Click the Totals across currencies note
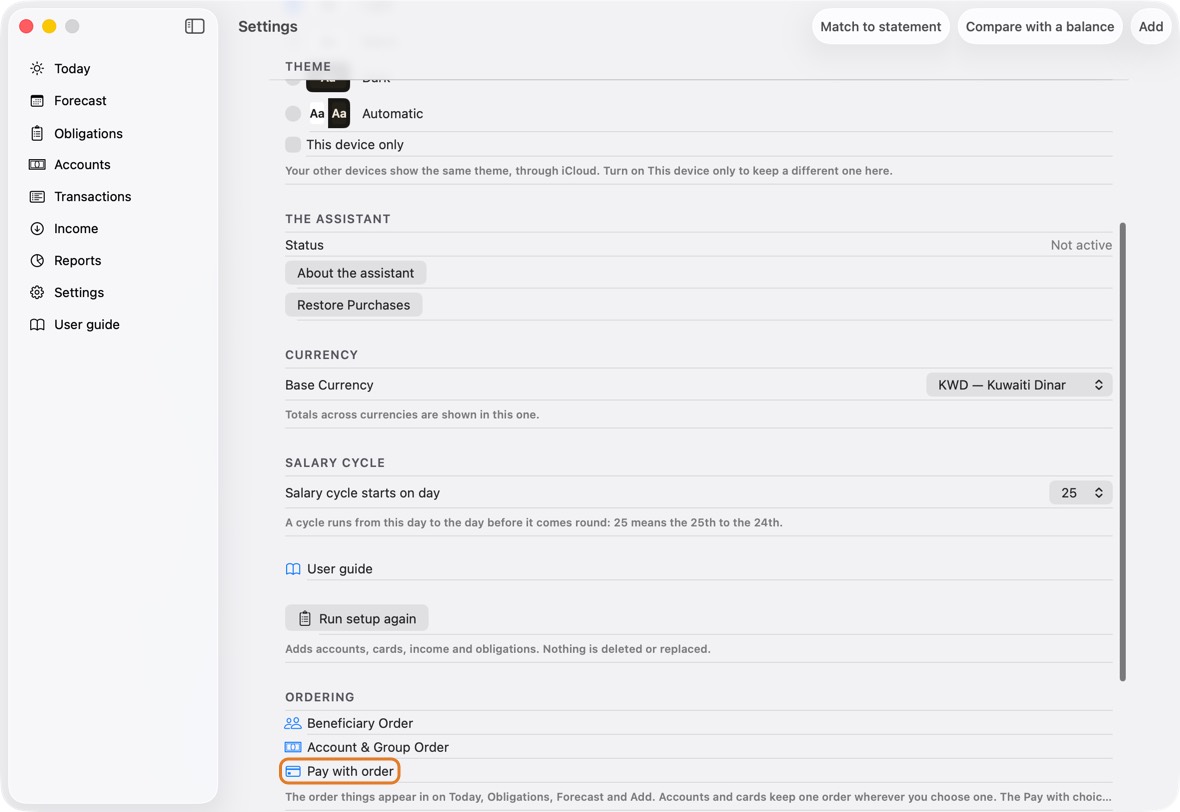Image resolution: width=1180 pixels, height=812 pixels. click(x=412, y=415)
